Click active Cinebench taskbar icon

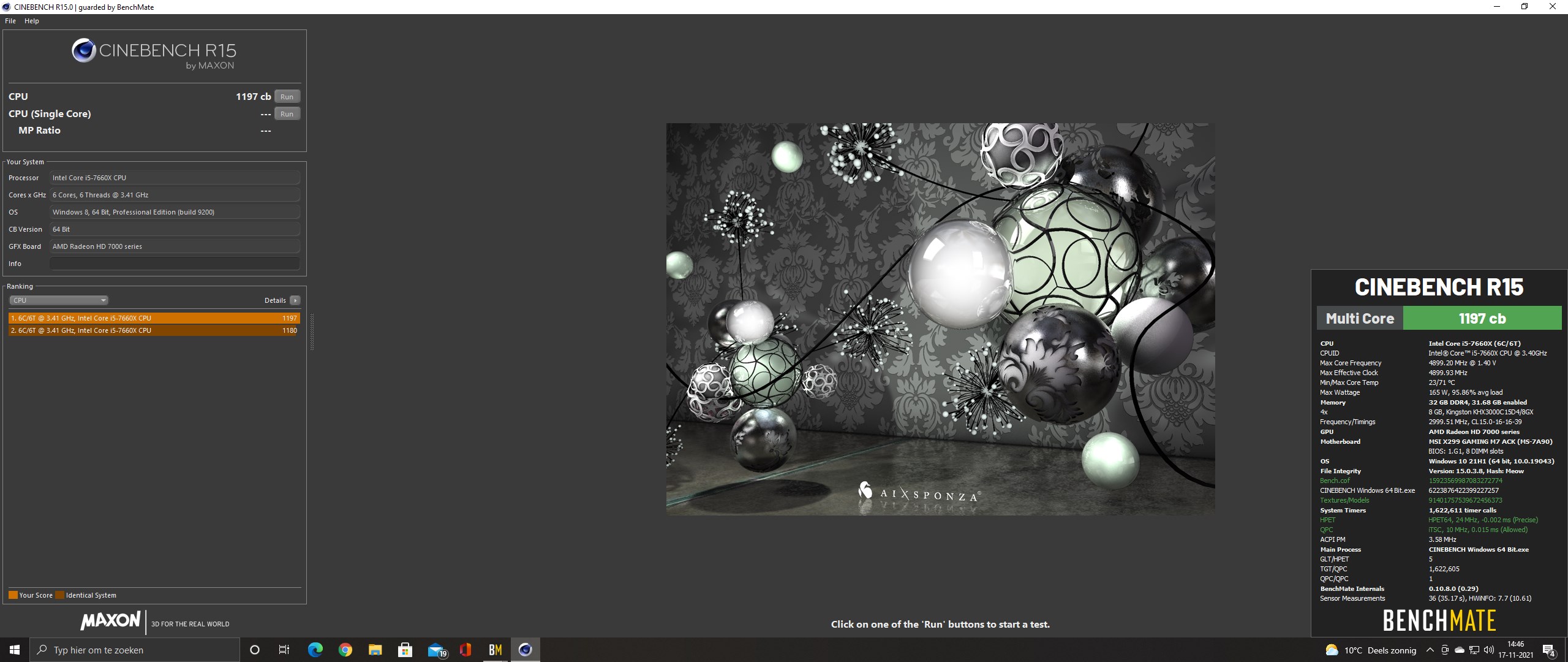(x=526, y=650)
